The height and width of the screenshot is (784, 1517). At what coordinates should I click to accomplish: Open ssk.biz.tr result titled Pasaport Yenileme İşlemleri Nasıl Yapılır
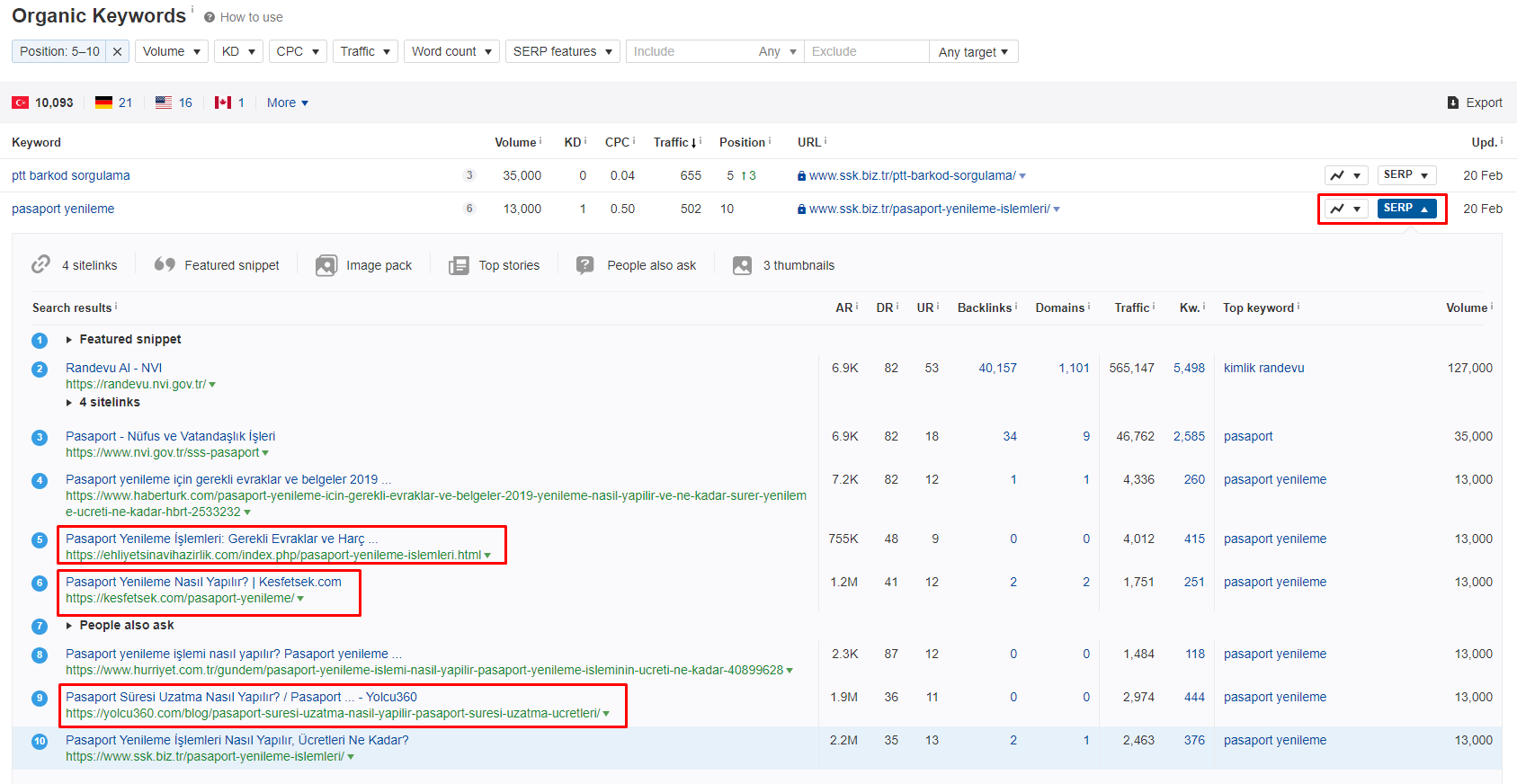point(237,740)
